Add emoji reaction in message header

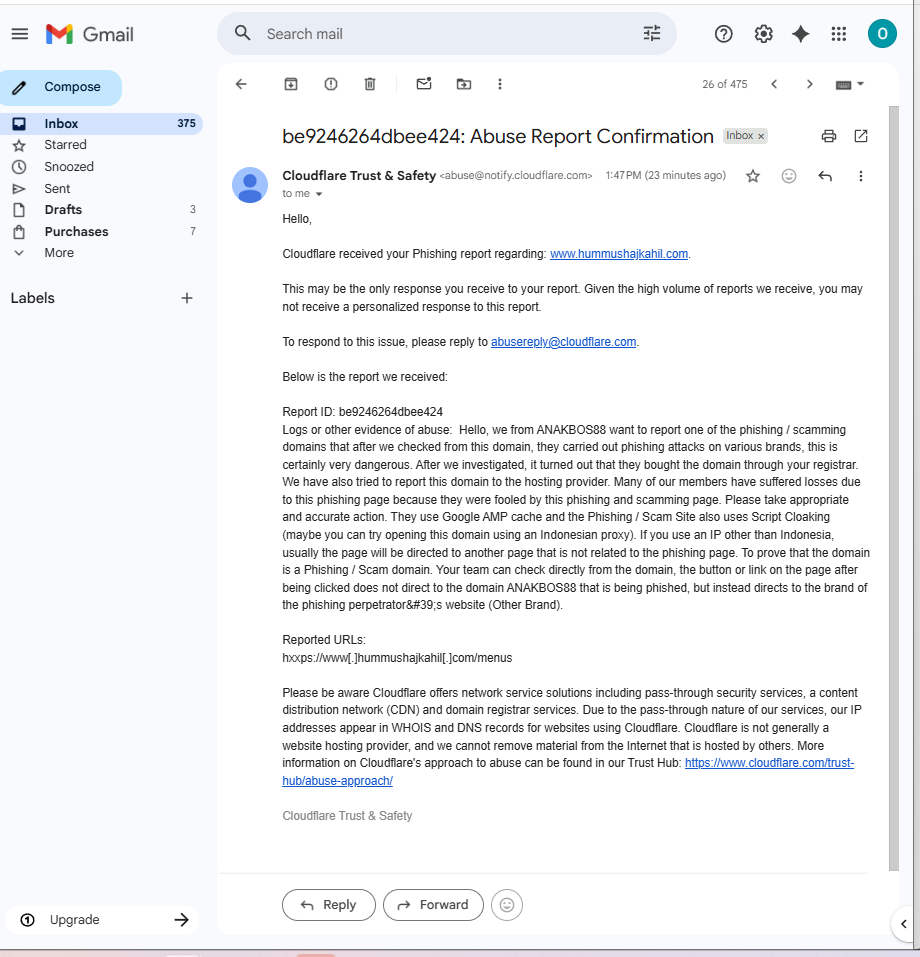pyautogui.click(x=789, y=176)
